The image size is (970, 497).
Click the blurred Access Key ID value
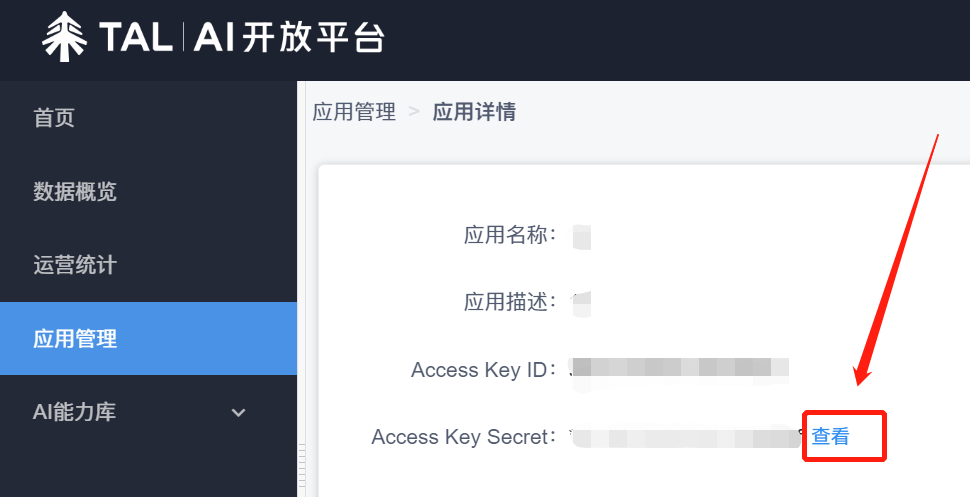(680, 368)
